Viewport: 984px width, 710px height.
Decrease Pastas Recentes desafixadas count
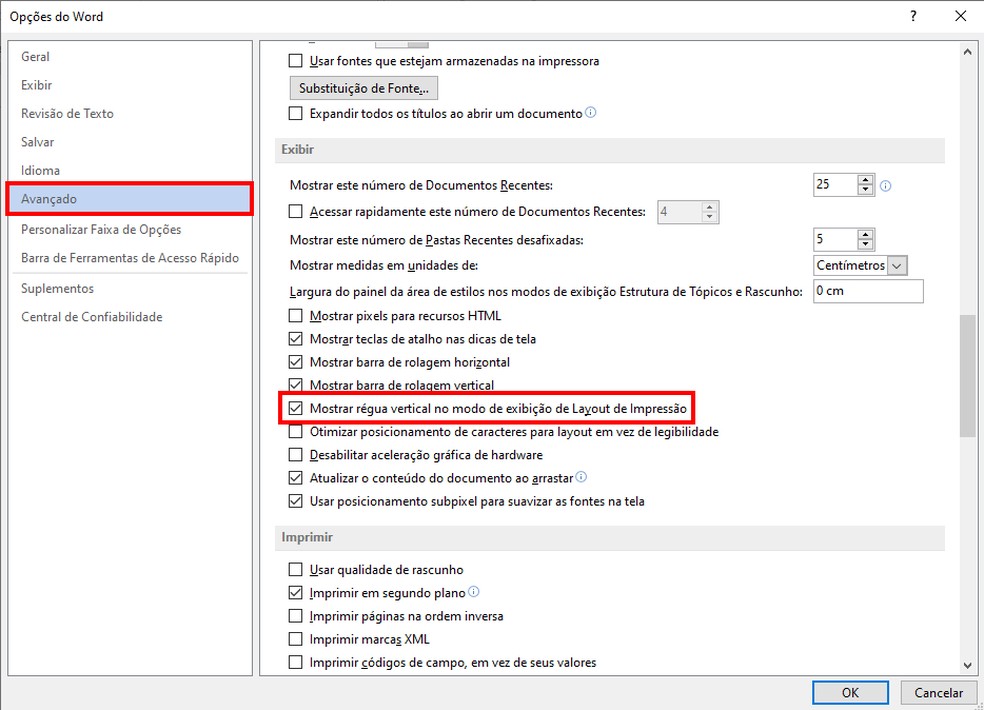click(865, 244)
